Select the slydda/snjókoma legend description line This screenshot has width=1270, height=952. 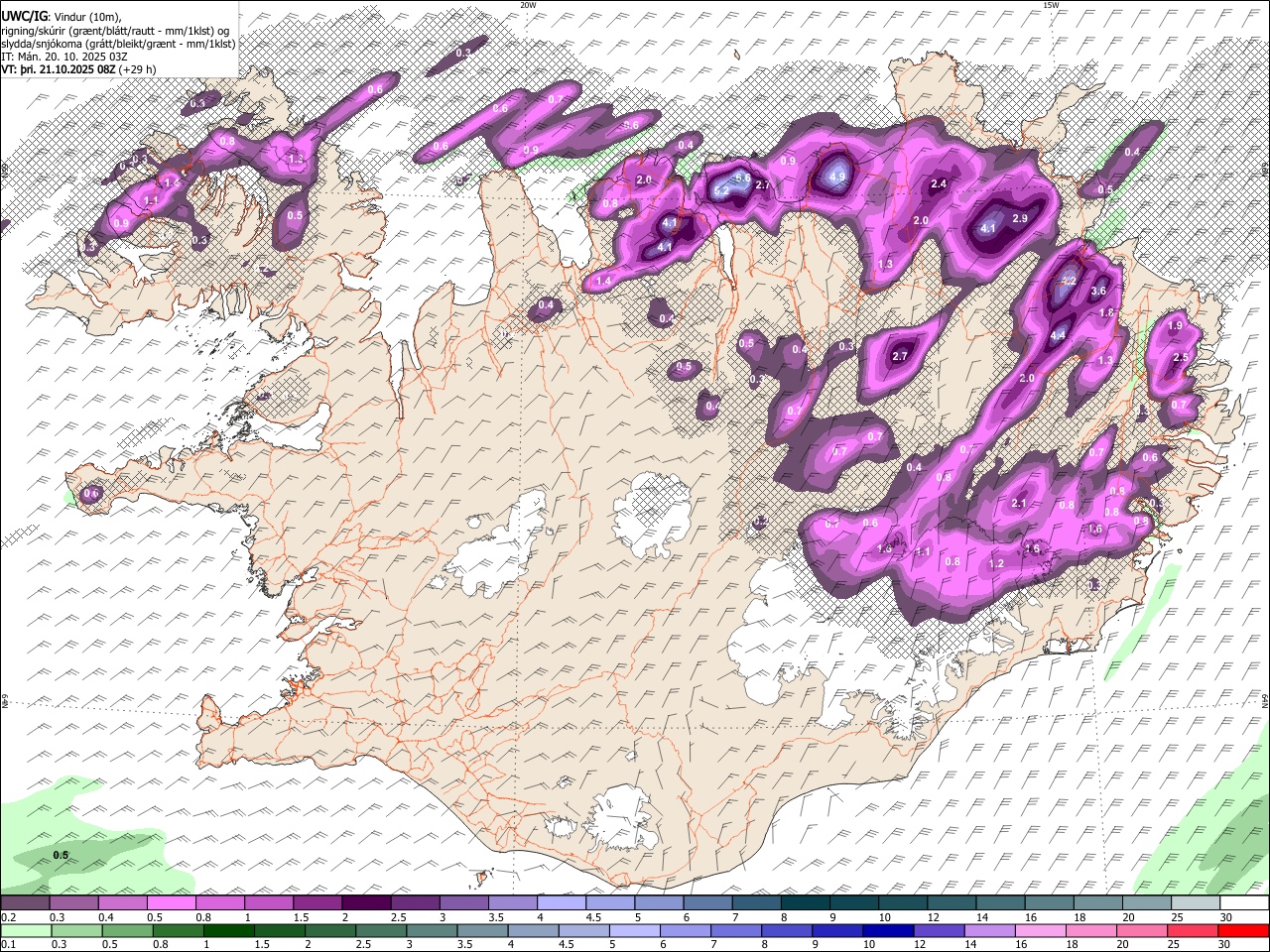[118, 44]
